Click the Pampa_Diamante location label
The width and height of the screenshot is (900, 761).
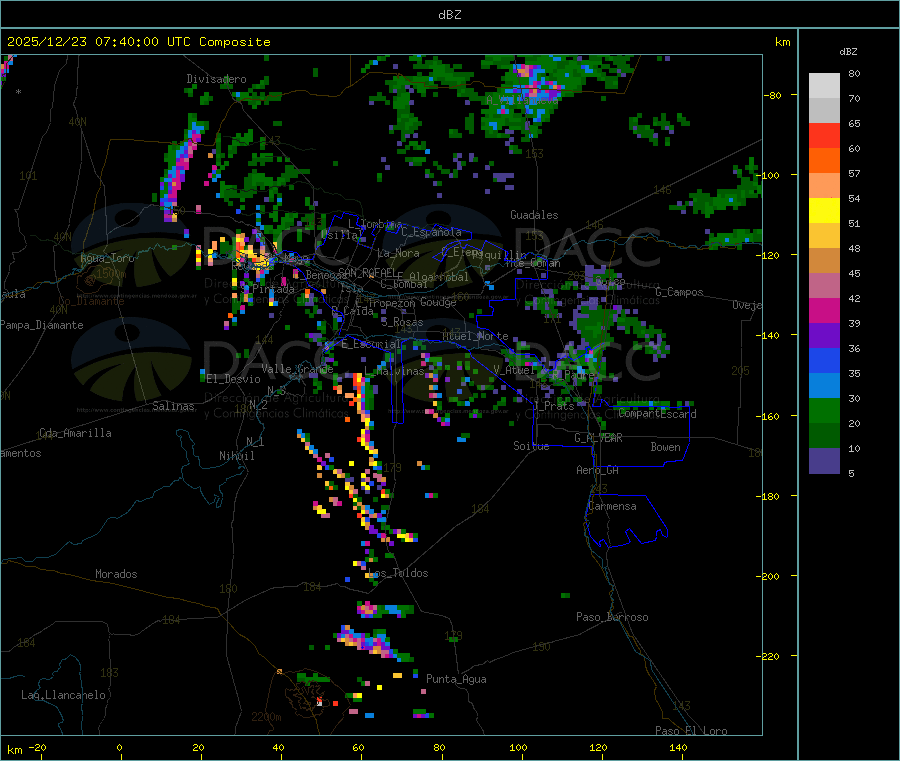[41, 325]
